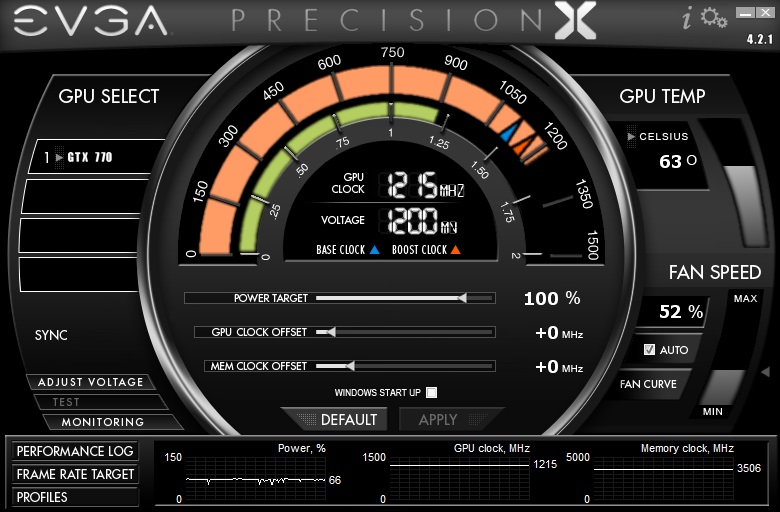Click the arrow next to CELSIUS
Viewport: 780px width, 512px height.
tap(631, 136)
